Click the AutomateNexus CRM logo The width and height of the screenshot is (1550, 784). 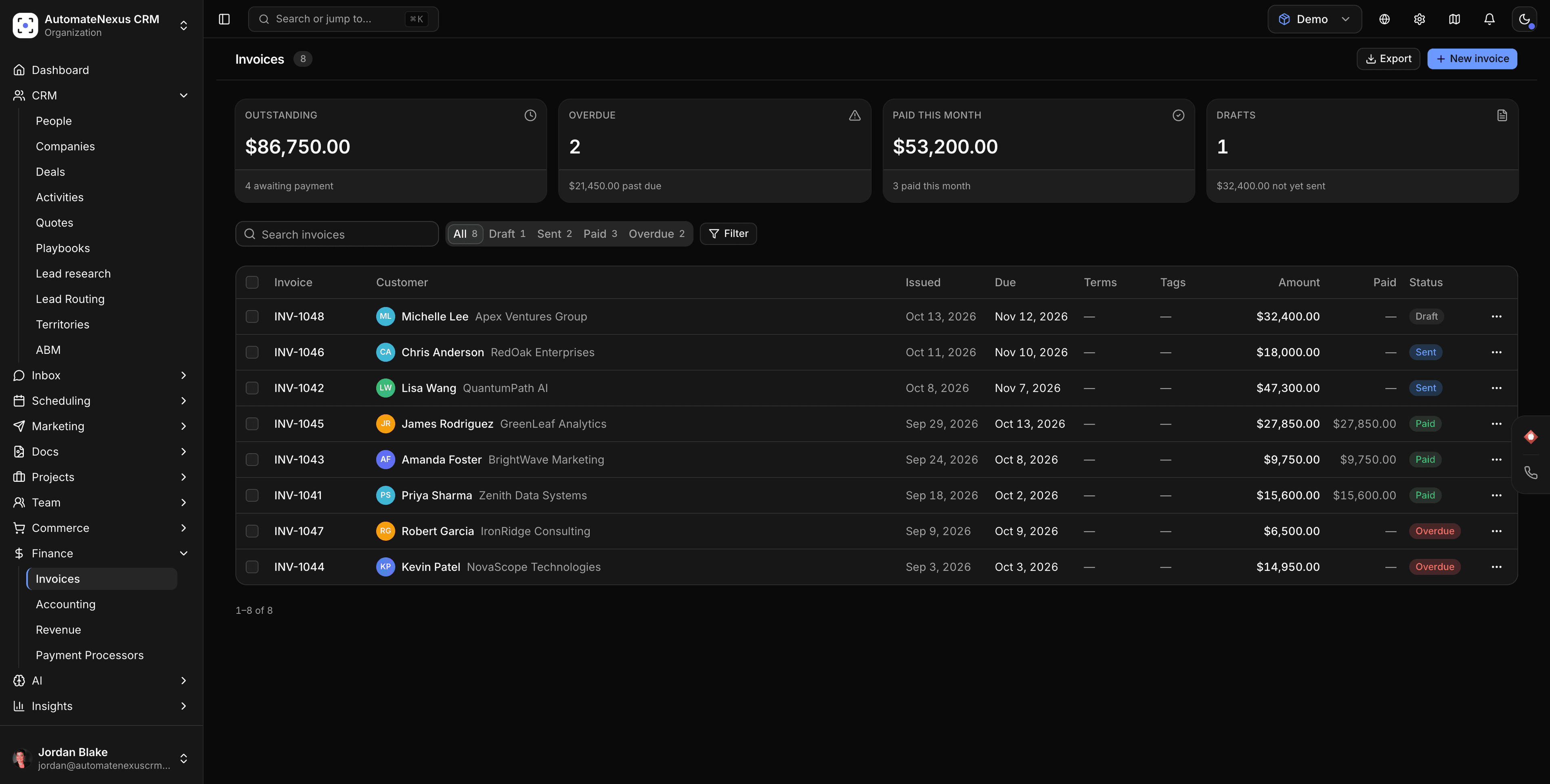[x=25, y=25]
